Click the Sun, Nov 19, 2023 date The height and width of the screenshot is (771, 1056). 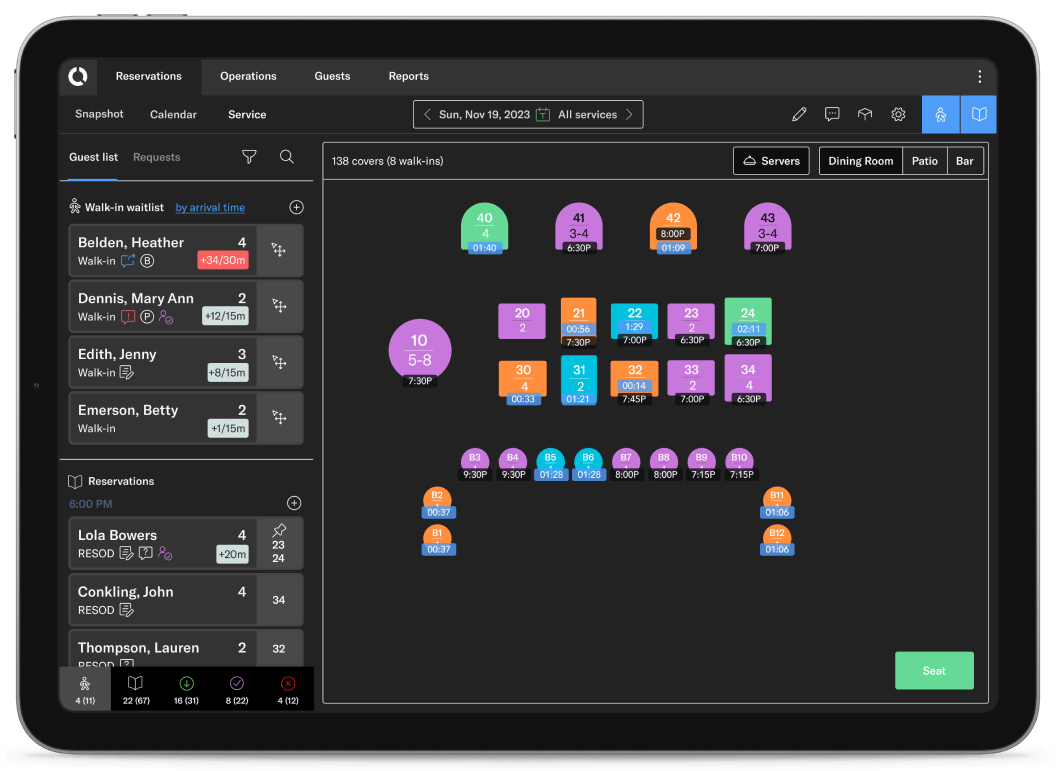(x=484, y=114)
